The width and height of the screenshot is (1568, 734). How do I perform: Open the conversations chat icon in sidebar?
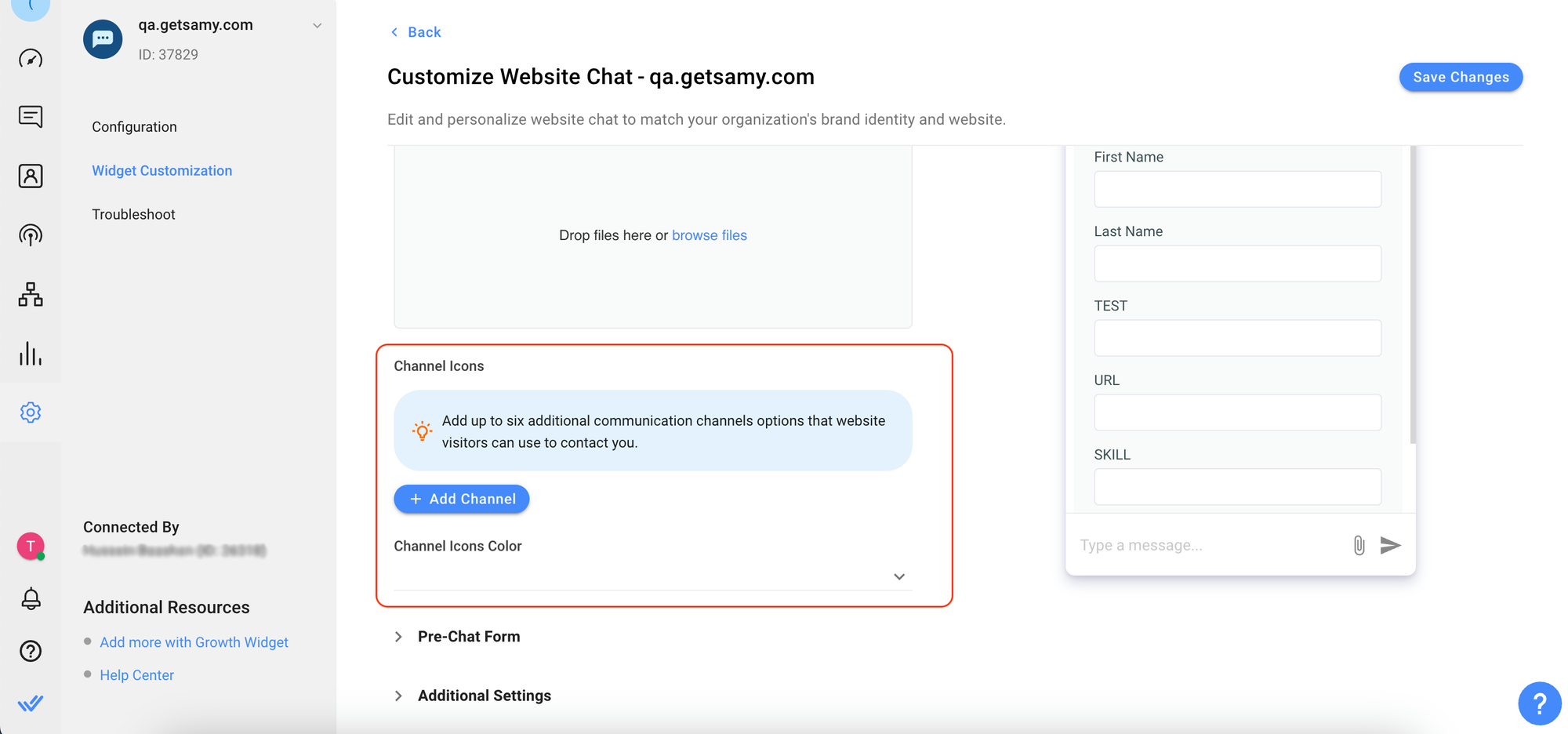(31, 117)
